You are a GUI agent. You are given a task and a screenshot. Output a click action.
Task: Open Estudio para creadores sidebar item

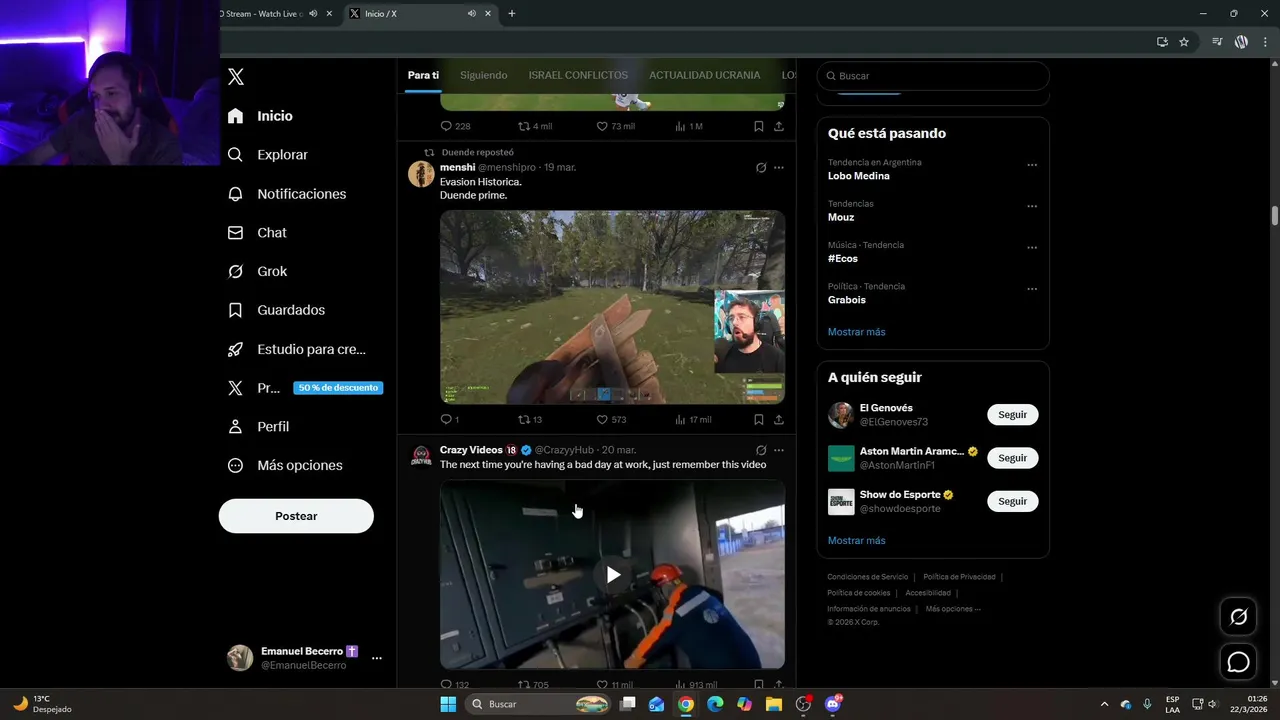click(297, 349)
